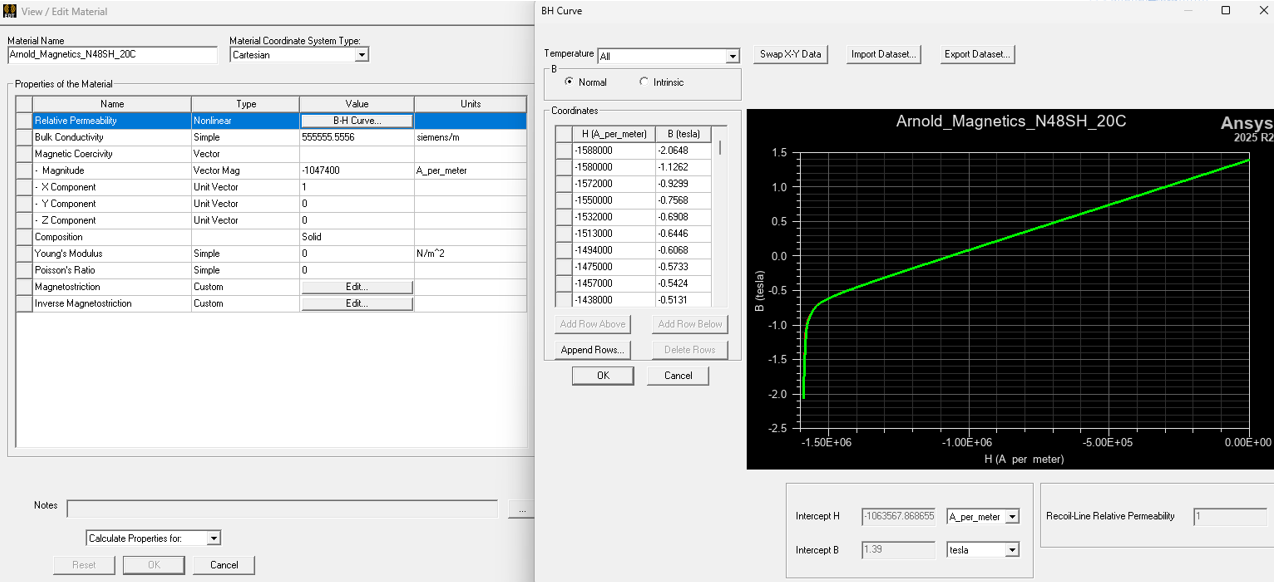Screen dimensions: 1274x582
Task: Click Add Row Above button
Action: pos(592,324)
